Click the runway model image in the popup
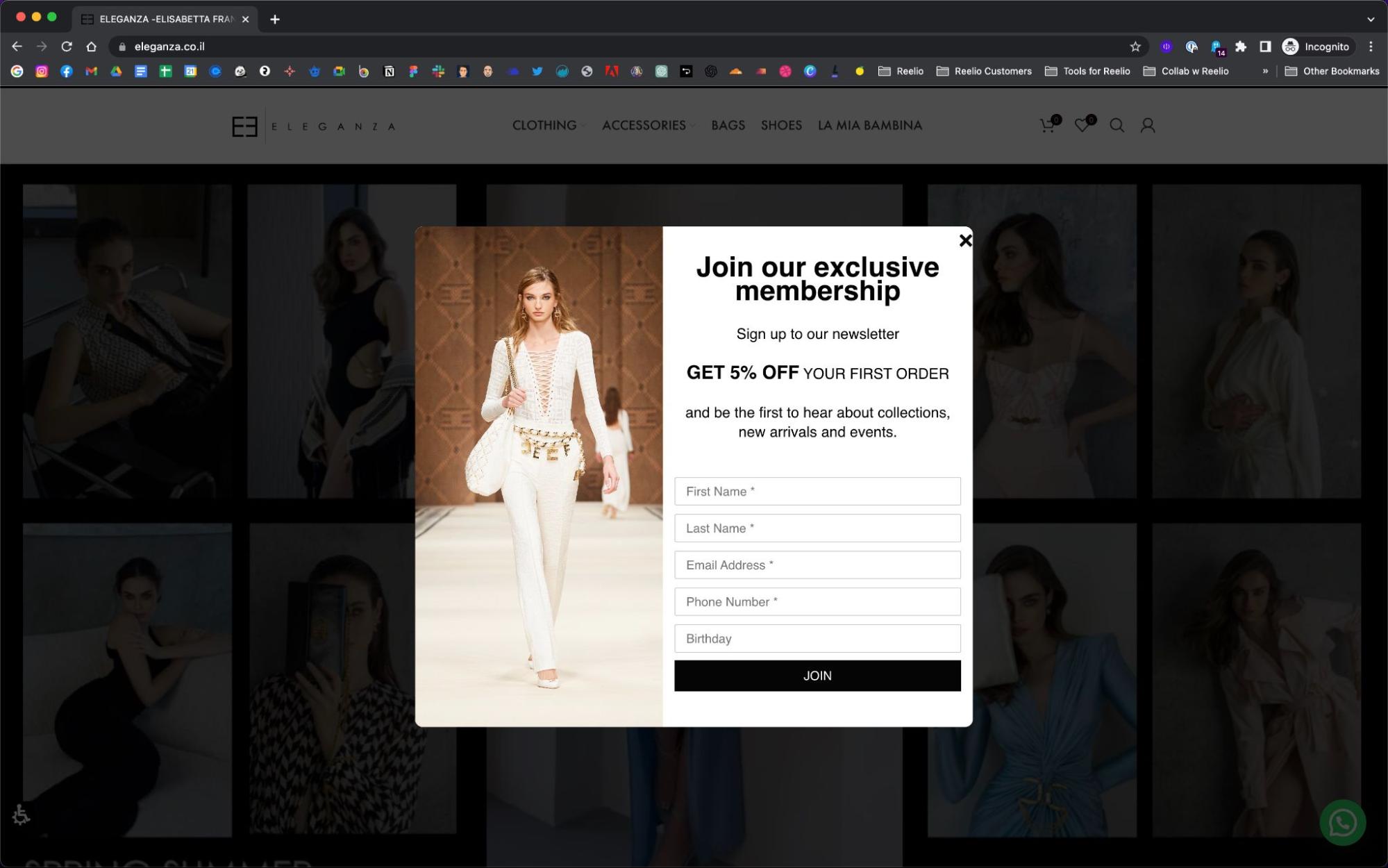The height and width of the screenshot is (868, 1388). click(x=539, y=476)
